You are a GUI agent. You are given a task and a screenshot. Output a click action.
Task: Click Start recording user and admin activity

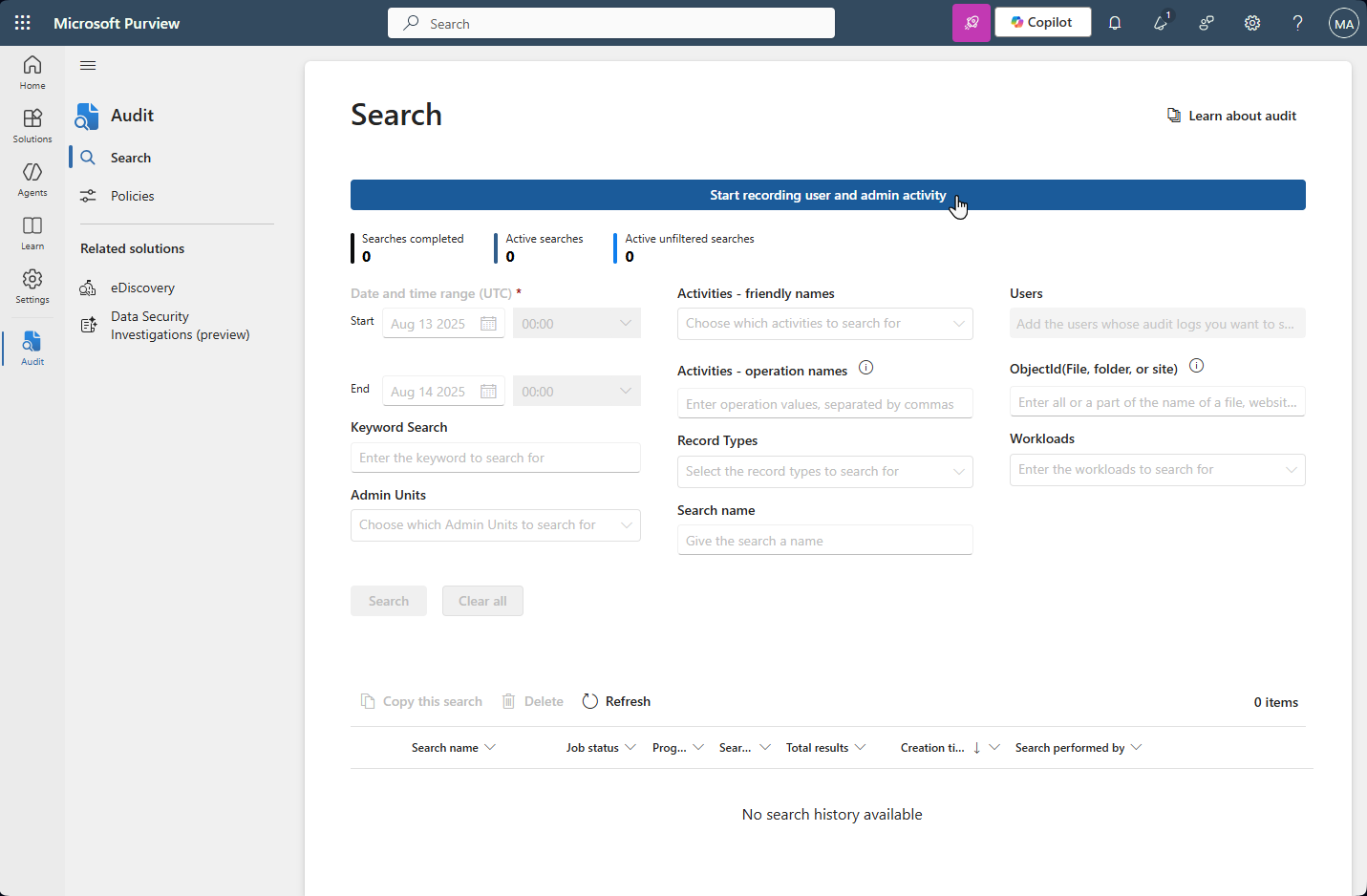tap(827, 194)
